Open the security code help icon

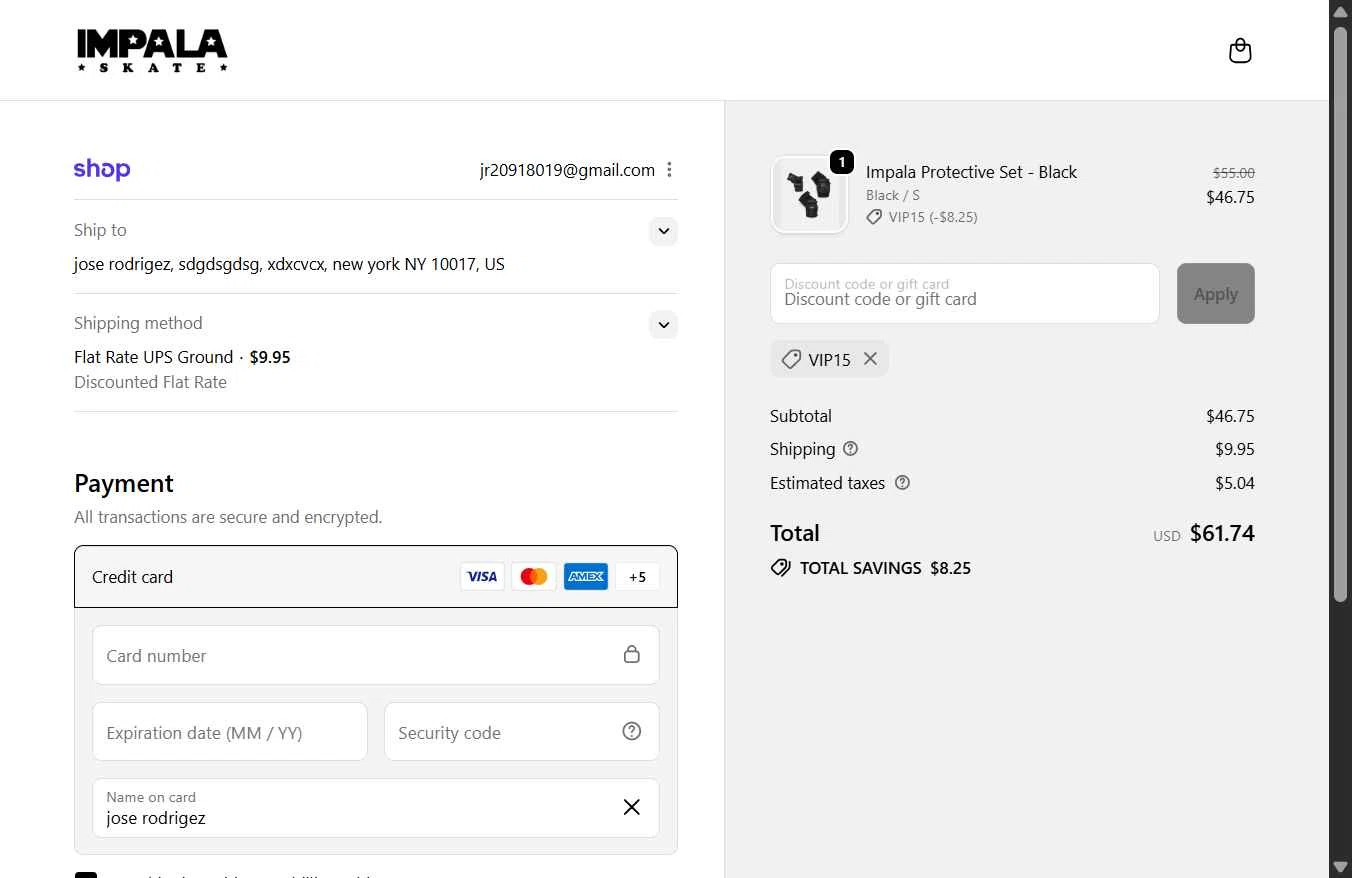click(x=632, y=731)
